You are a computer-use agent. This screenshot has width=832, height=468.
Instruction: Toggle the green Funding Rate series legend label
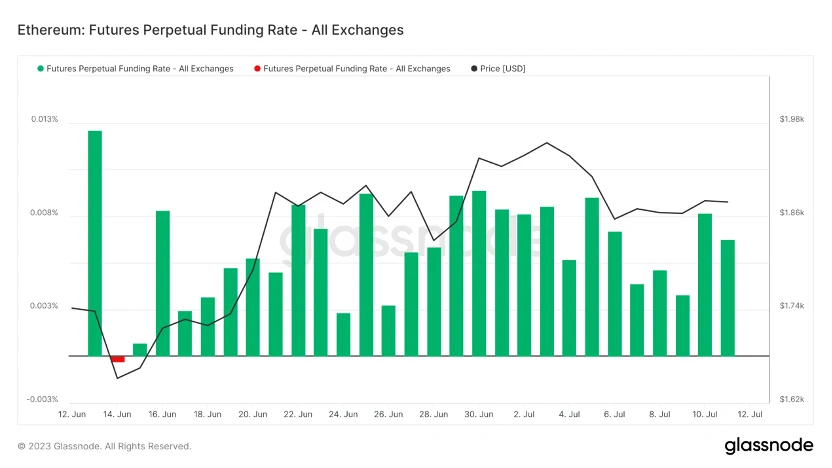click(140, 68)
